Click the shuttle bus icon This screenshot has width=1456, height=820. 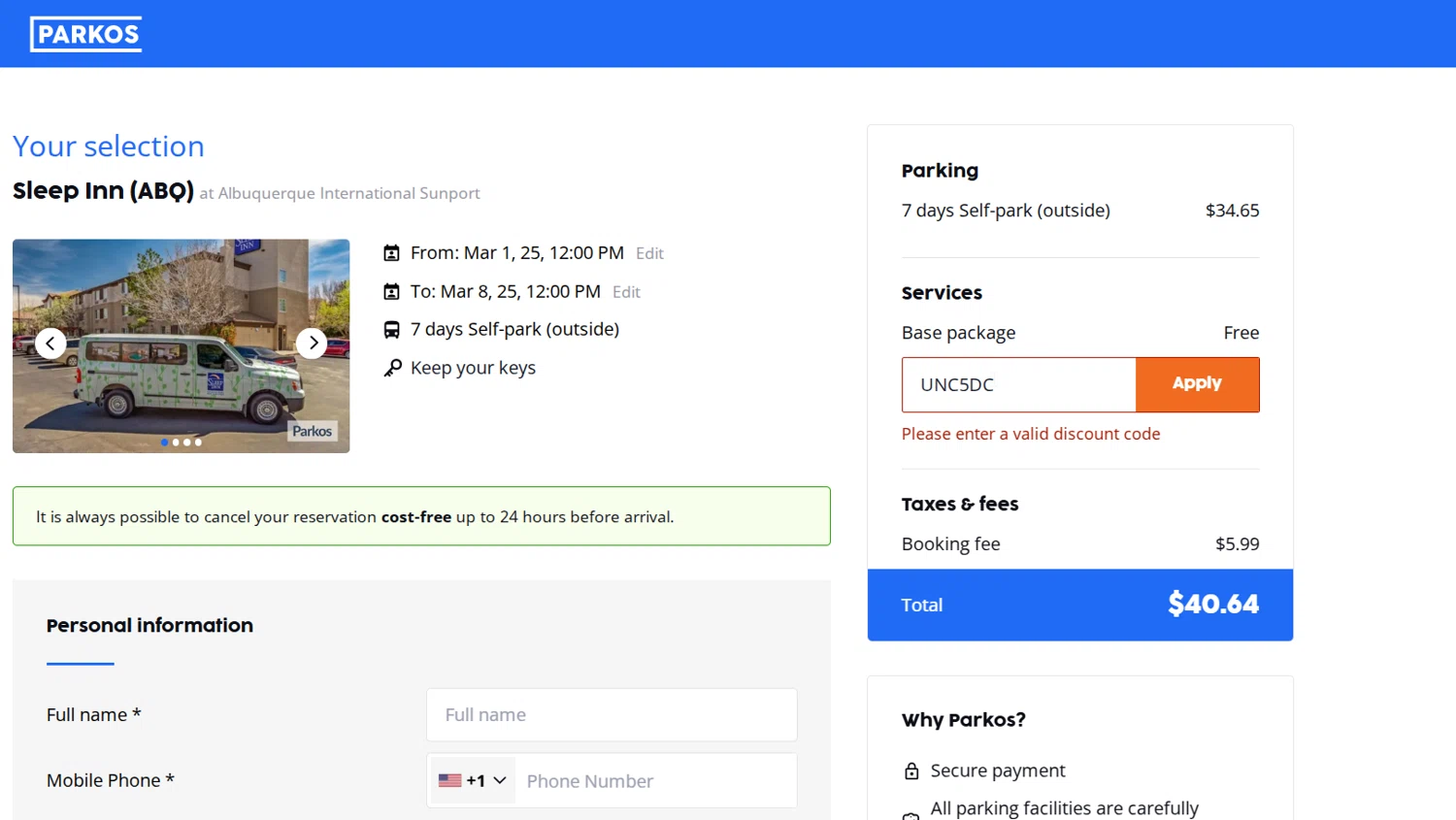(391, 330)
